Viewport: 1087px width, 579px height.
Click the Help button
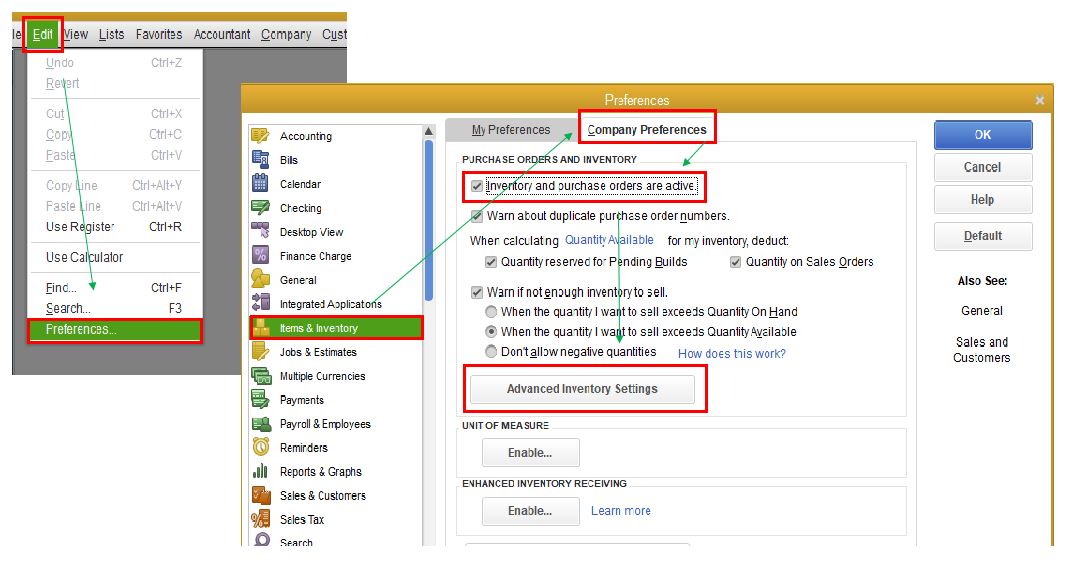983,200
